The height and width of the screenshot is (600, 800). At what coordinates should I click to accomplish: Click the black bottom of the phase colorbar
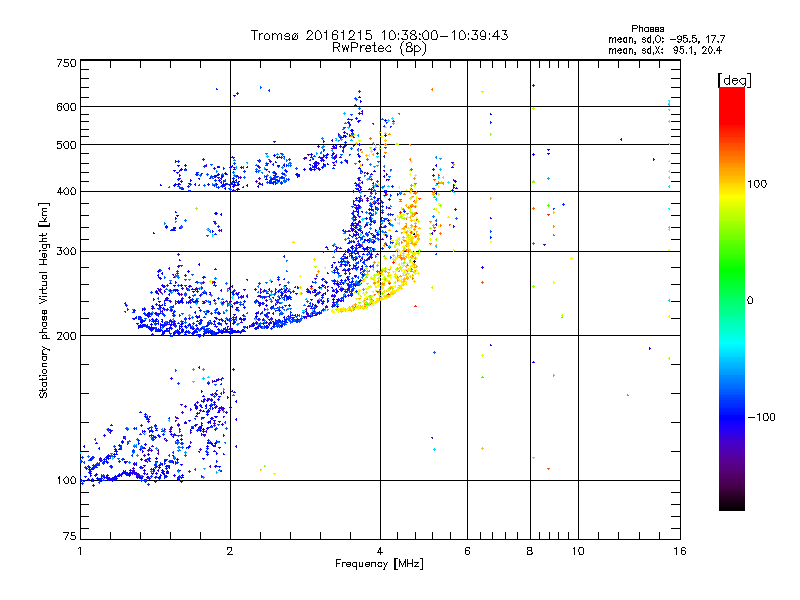click(732, 505)
